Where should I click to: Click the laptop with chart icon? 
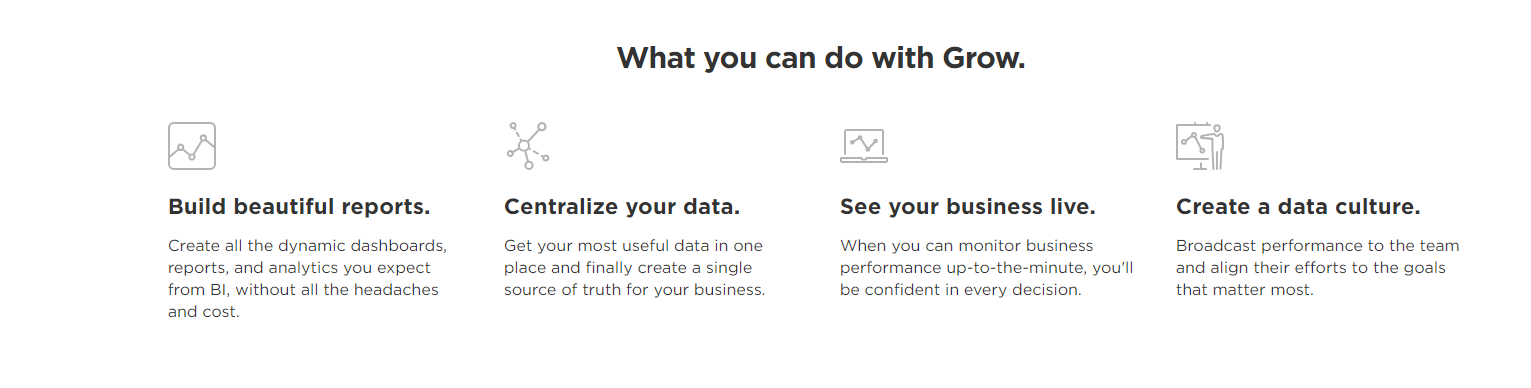pyautogui.click(x=864, y=146)
